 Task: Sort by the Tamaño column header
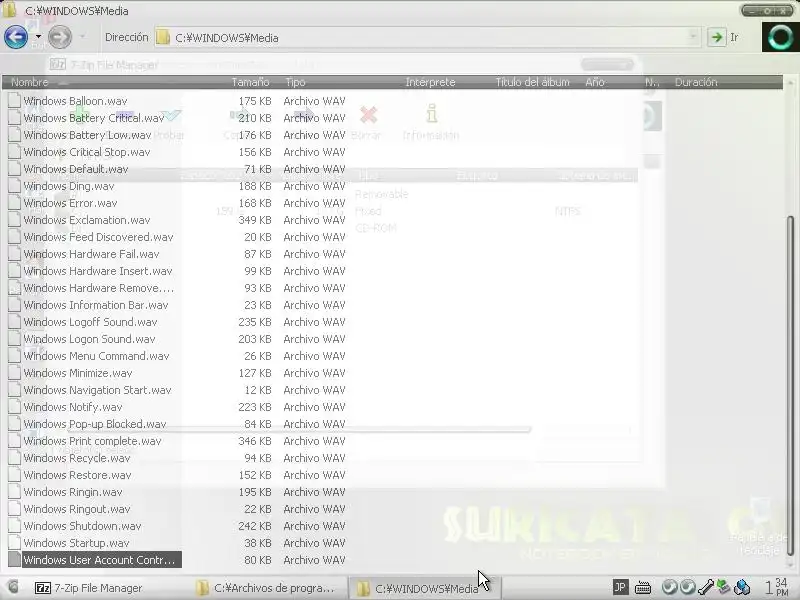pos(250,82)
